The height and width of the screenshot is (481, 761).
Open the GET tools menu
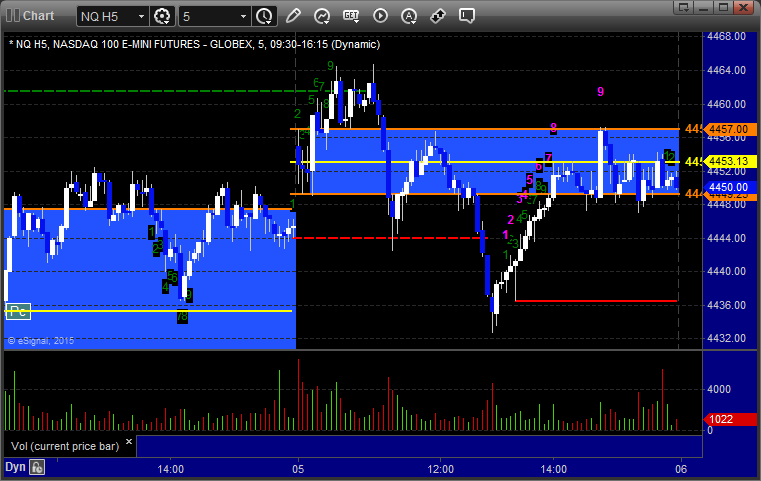click(x=351, y=16)
